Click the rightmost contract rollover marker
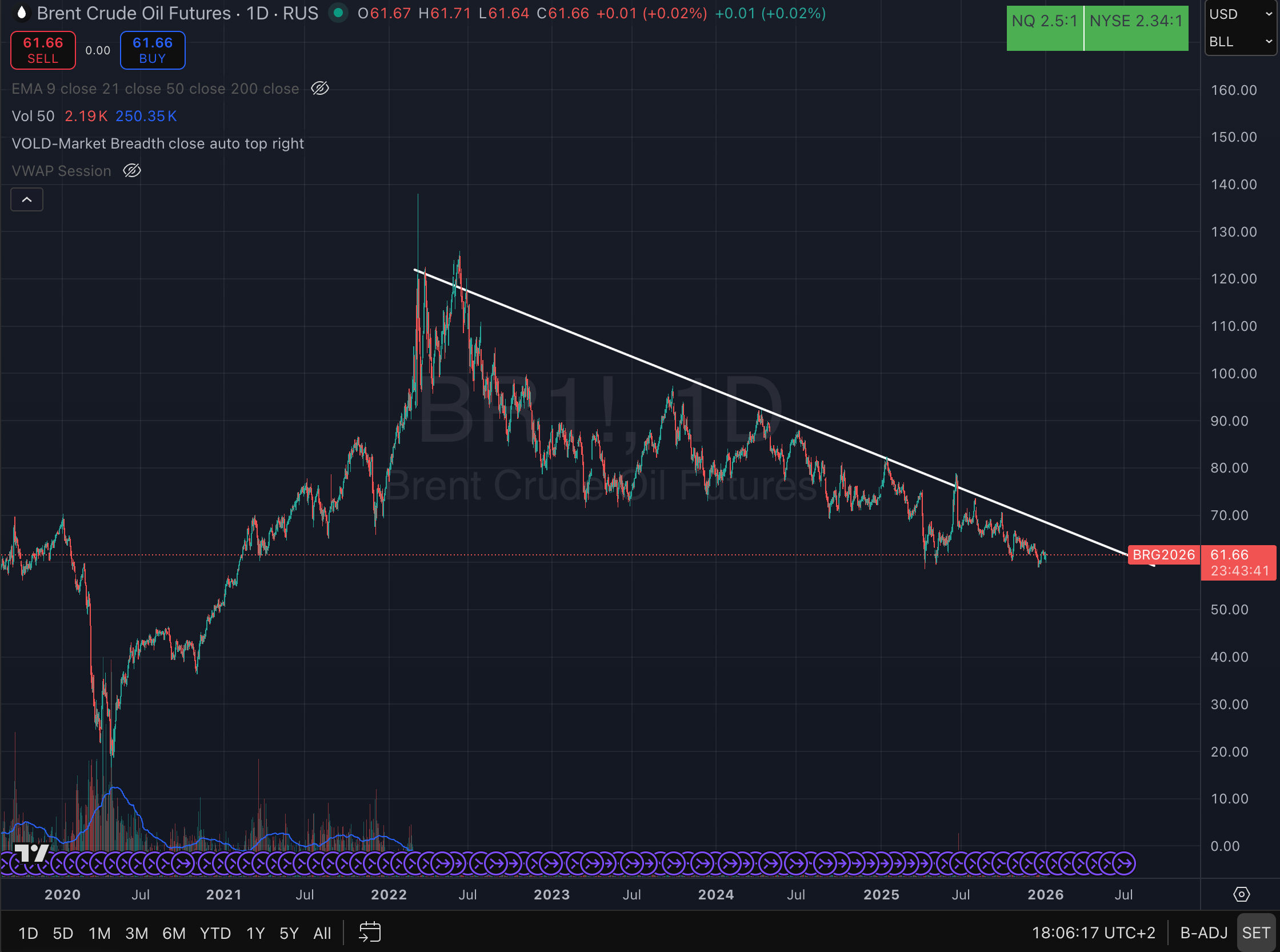This screenshot has height=952, width=1280. [x=1125, y=863]
